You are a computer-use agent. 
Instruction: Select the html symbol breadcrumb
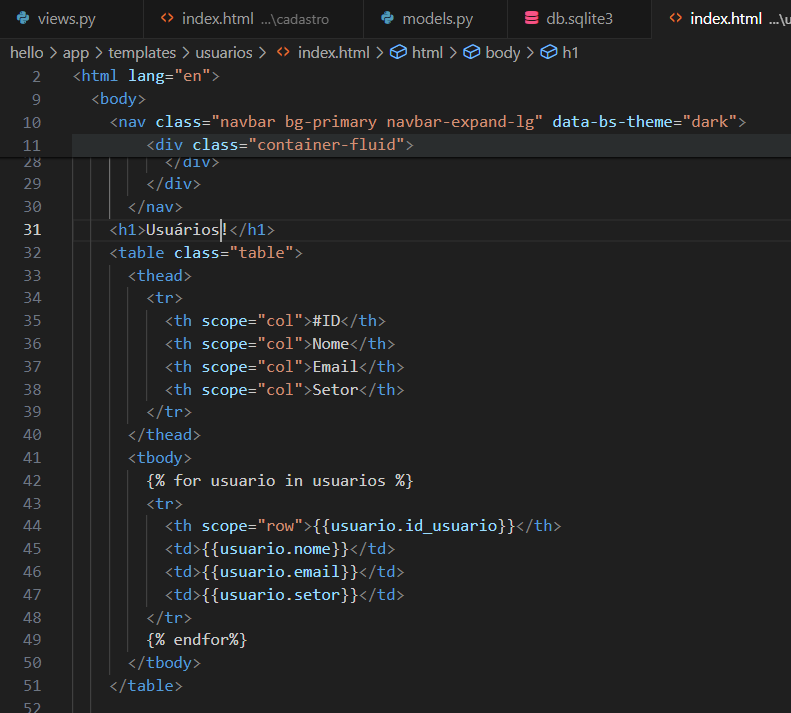427,52
